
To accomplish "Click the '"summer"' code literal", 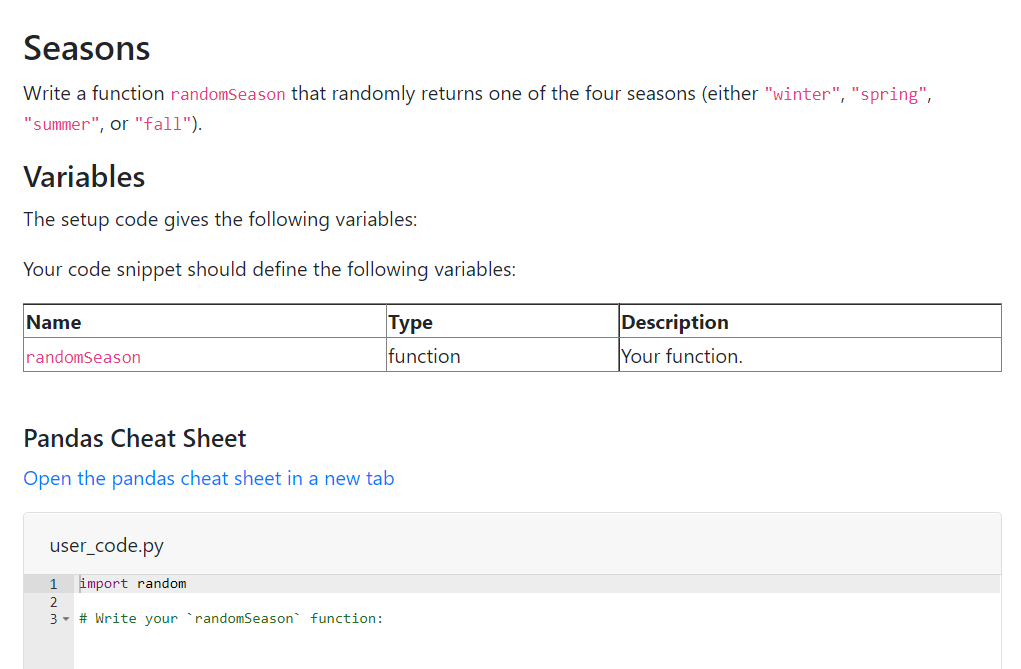I will [x=62, y=124].
